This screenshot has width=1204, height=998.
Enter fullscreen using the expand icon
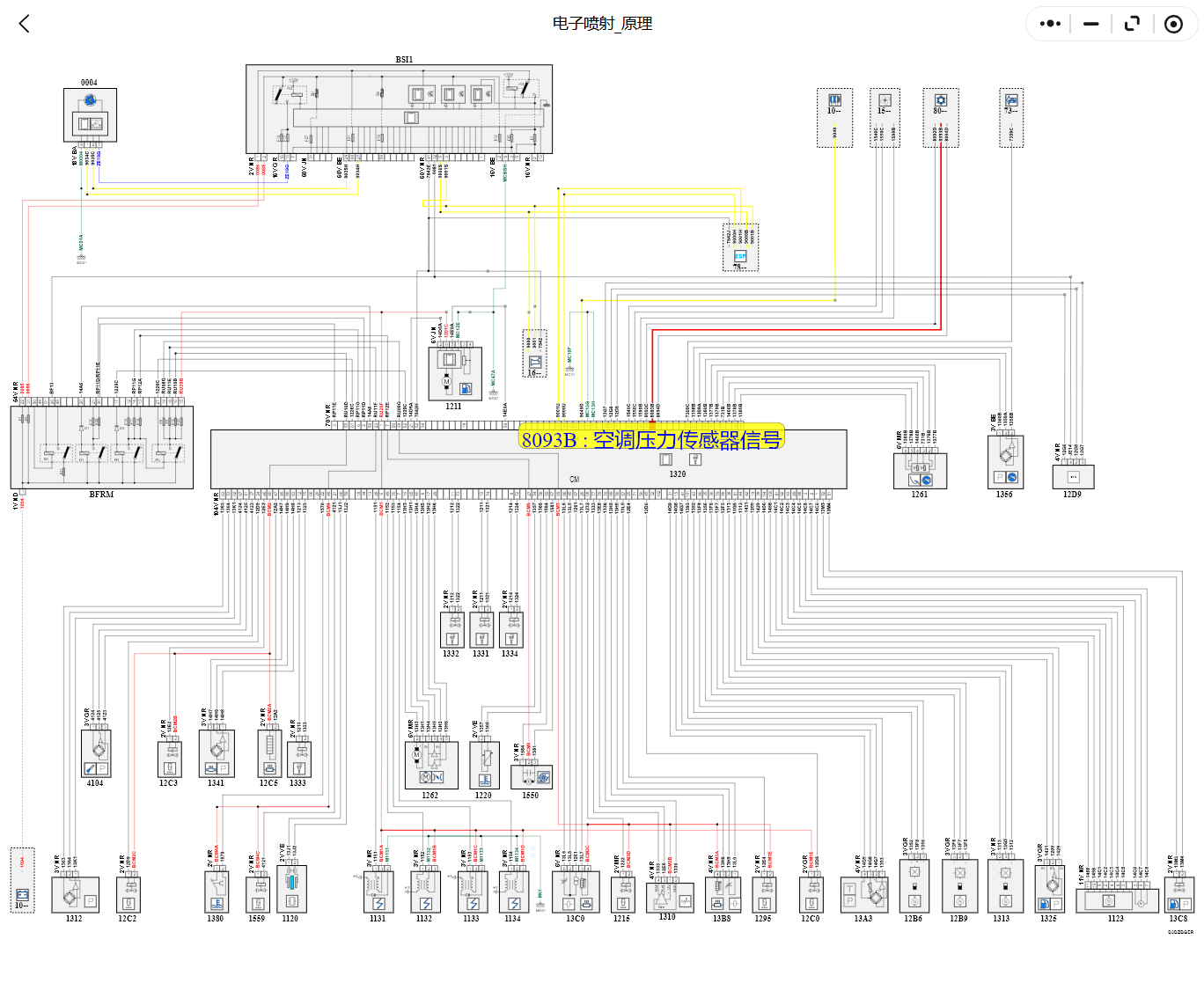pyautogui.click(x=1131, y=24)
